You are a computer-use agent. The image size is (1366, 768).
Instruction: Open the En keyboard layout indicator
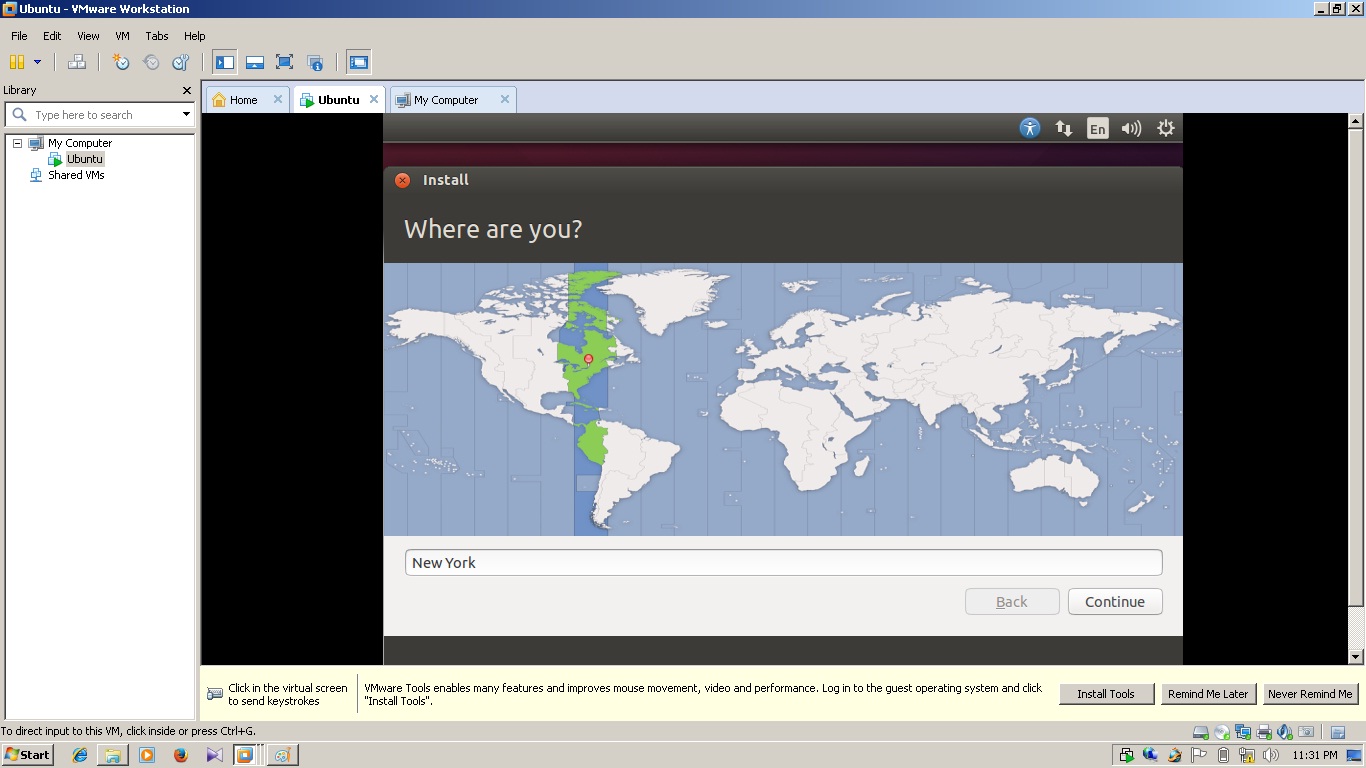click(1098, 128)
